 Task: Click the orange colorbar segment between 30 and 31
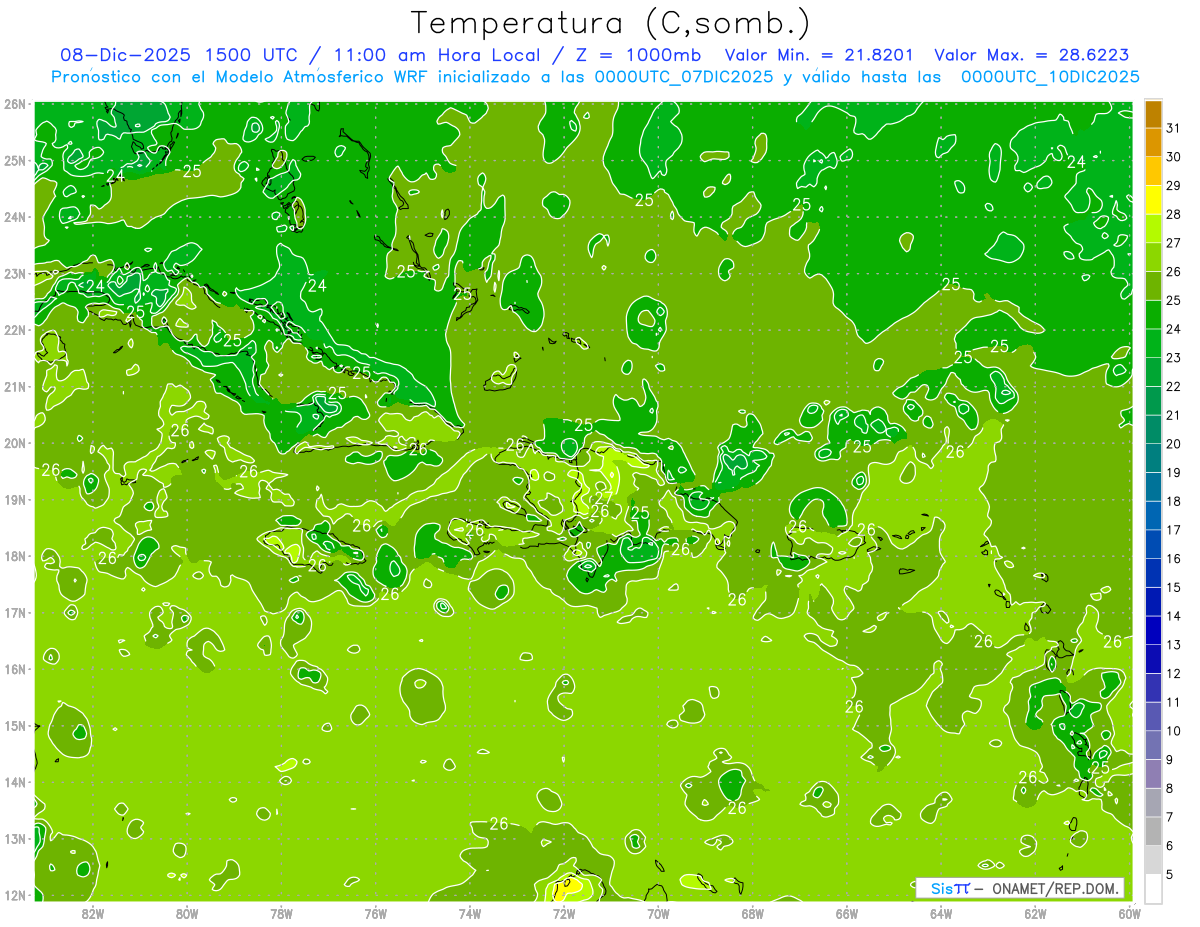(x=1153, y=142)
